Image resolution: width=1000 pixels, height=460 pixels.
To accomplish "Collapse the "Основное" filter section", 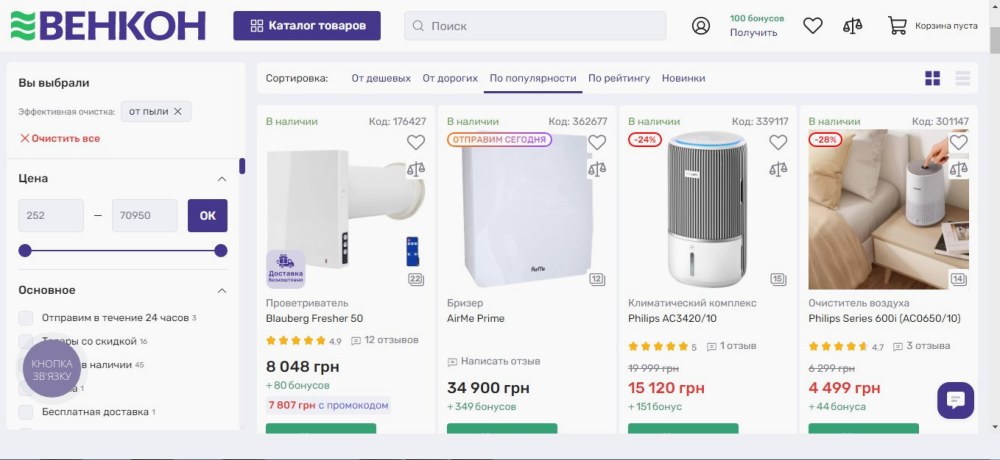I will tap(222, 291).
